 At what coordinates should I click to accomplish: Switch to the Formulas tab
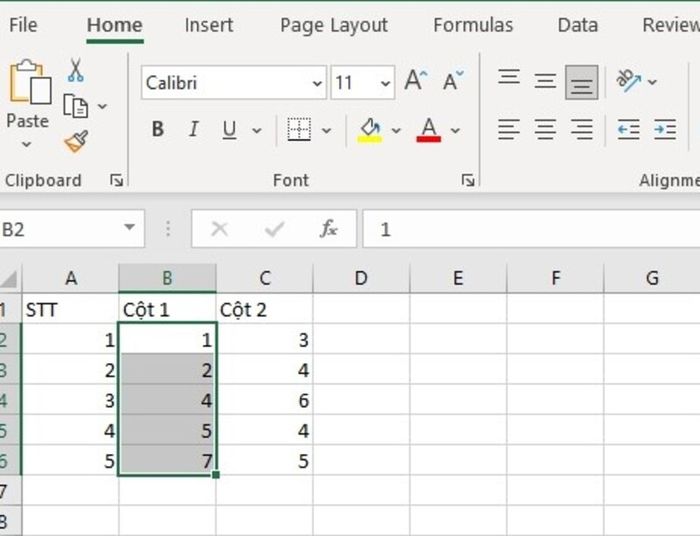473,25
